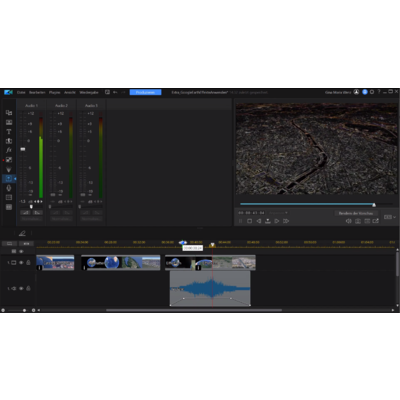This screenshot has width=400, height=400.
Task: Open the fx Effects Room icon
Action: click(x=9, y=150)
